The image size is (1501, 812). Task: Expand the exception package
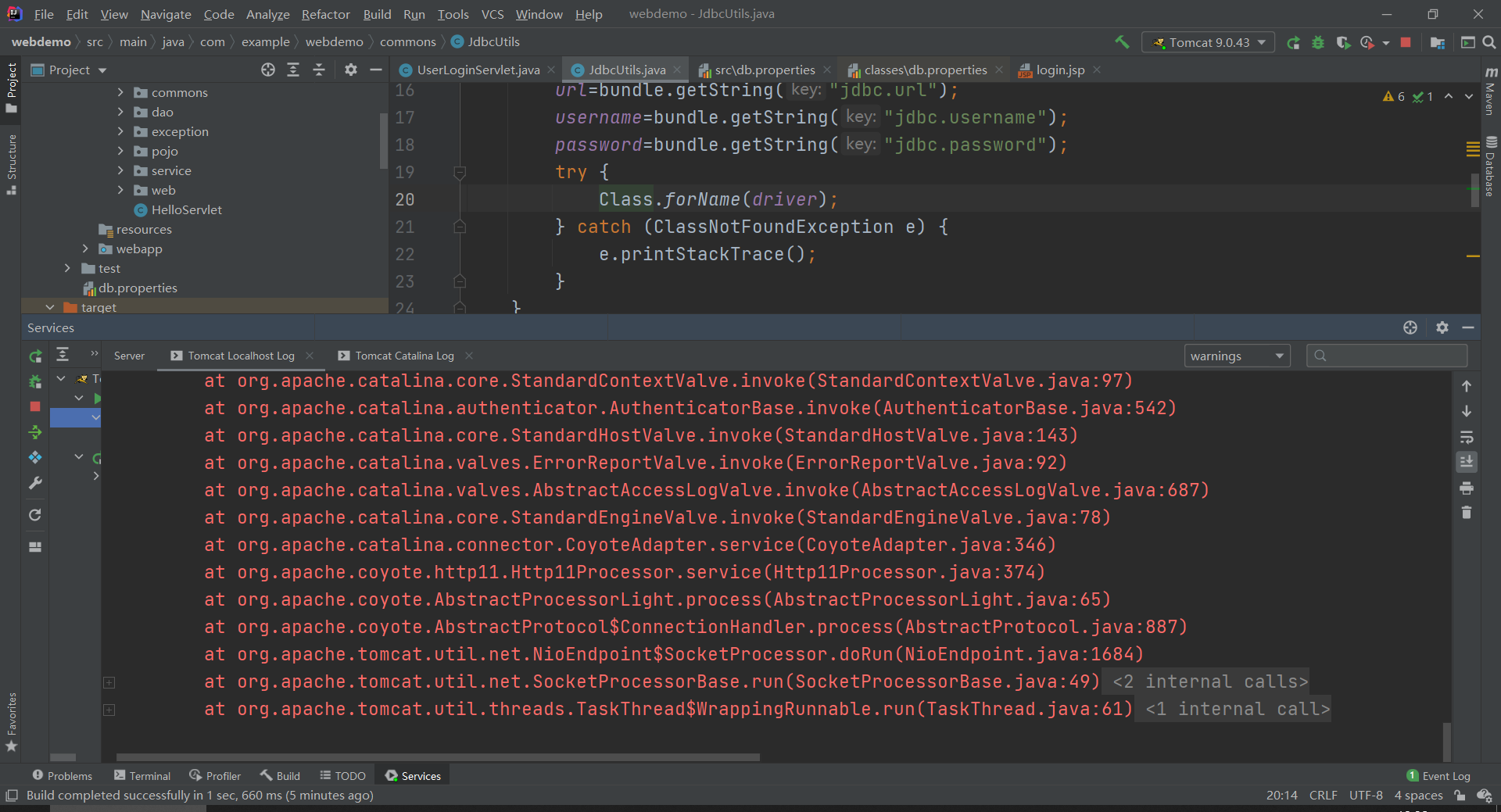[120, 131]
